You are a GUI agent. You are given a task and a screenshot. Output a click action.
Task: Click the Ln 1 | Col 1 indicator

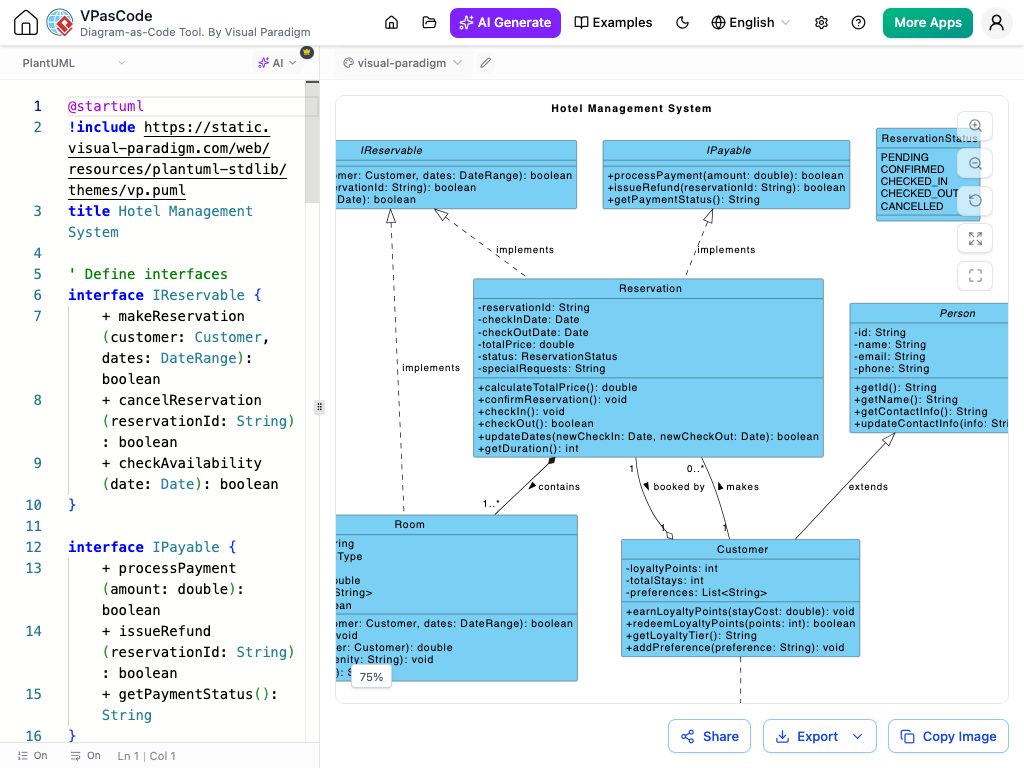146,756
